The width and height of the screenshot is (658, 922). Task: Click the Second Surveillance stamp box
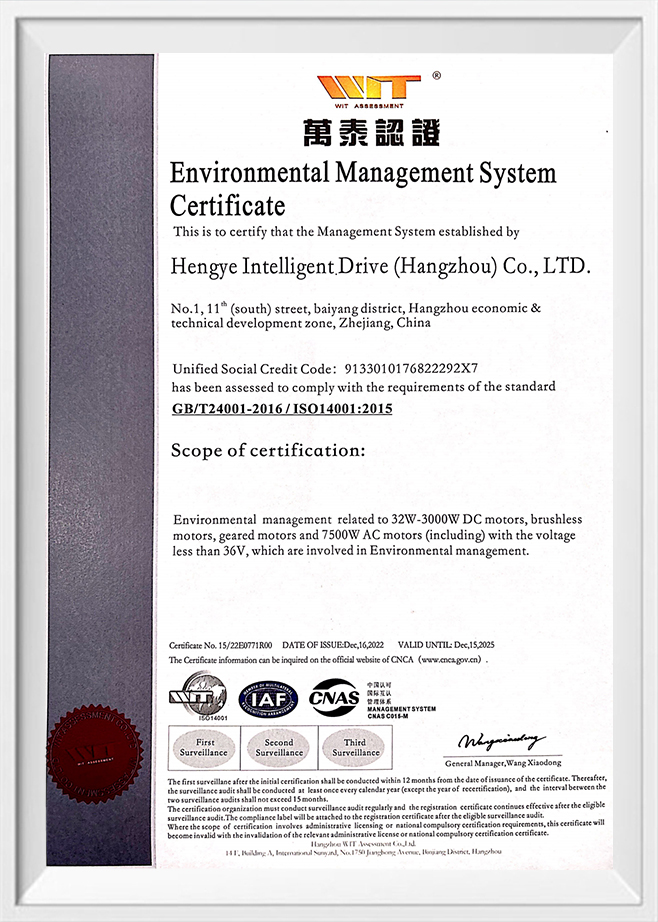pos(279,747)
